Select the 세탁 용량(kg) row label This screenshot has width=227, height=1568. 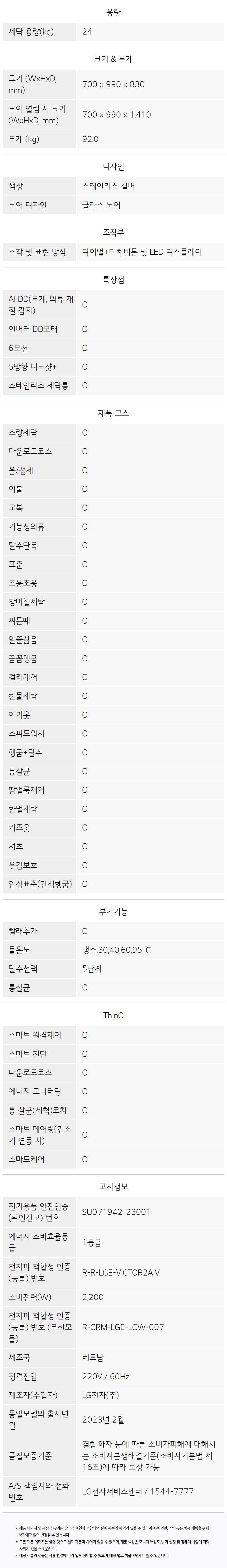[x=31, y=32]
